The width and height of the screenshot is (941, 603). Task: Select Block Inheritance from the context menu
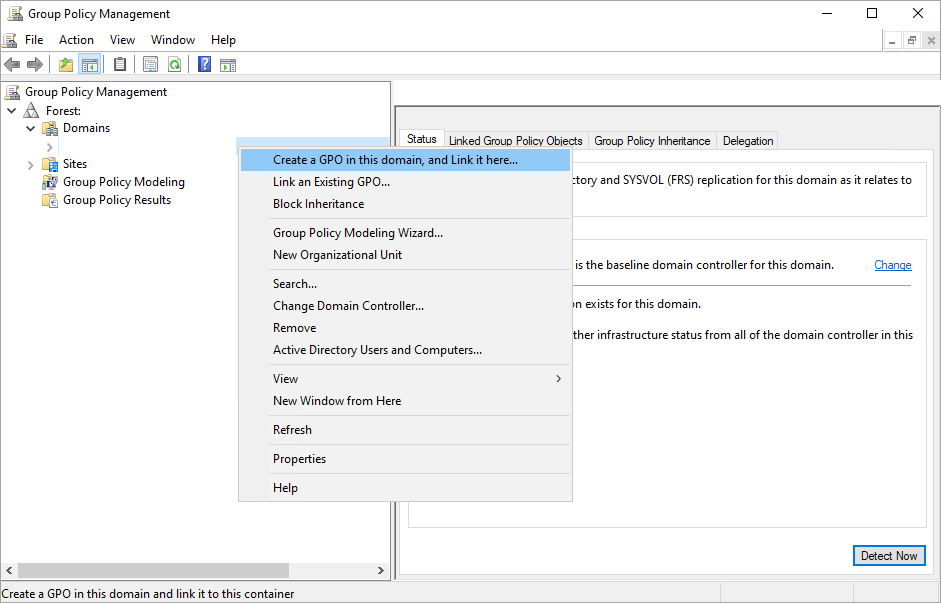[x=405, y=204]
